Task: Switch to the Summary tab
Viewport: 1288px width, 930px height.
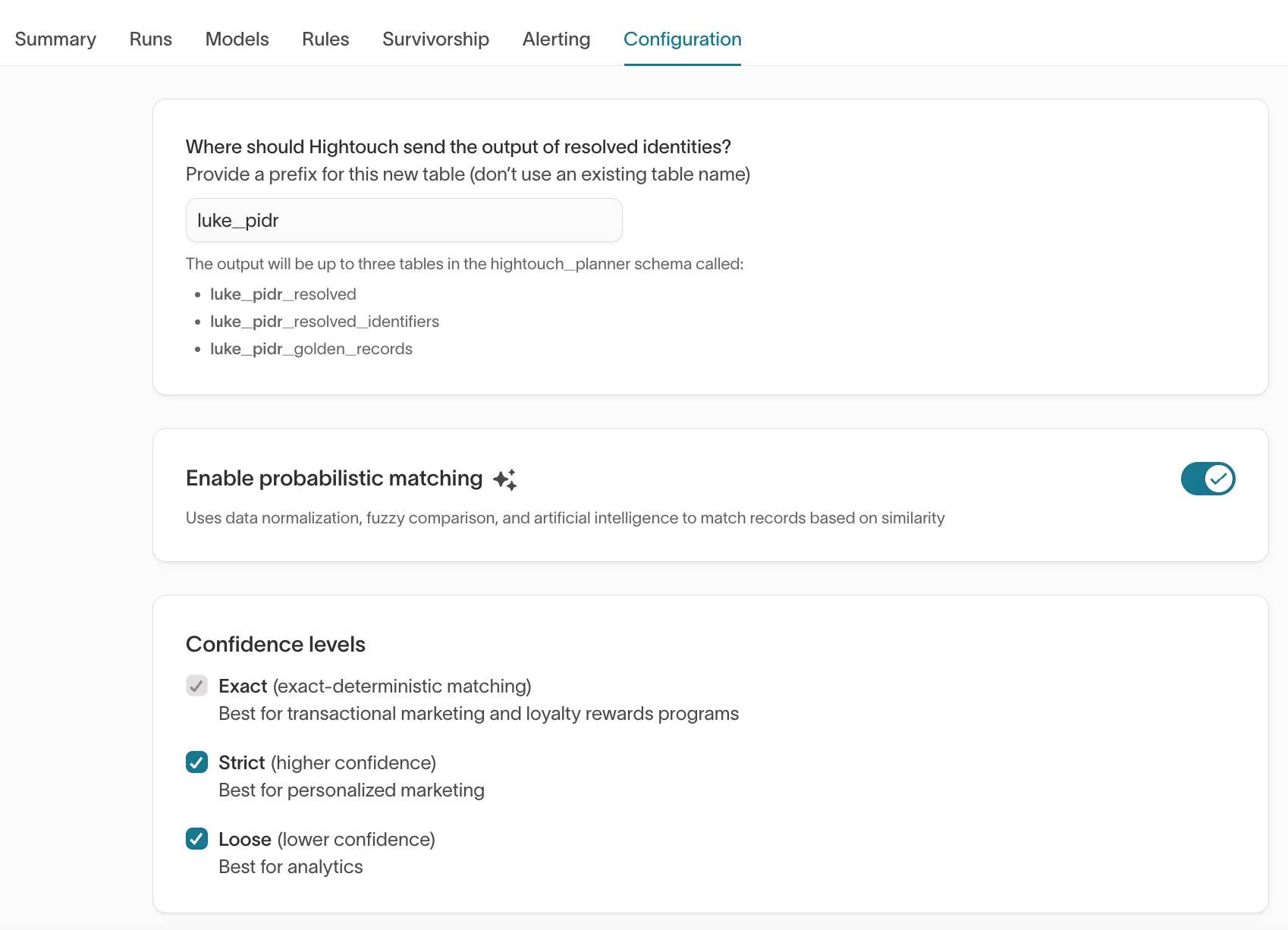Action: coord(55,39)
